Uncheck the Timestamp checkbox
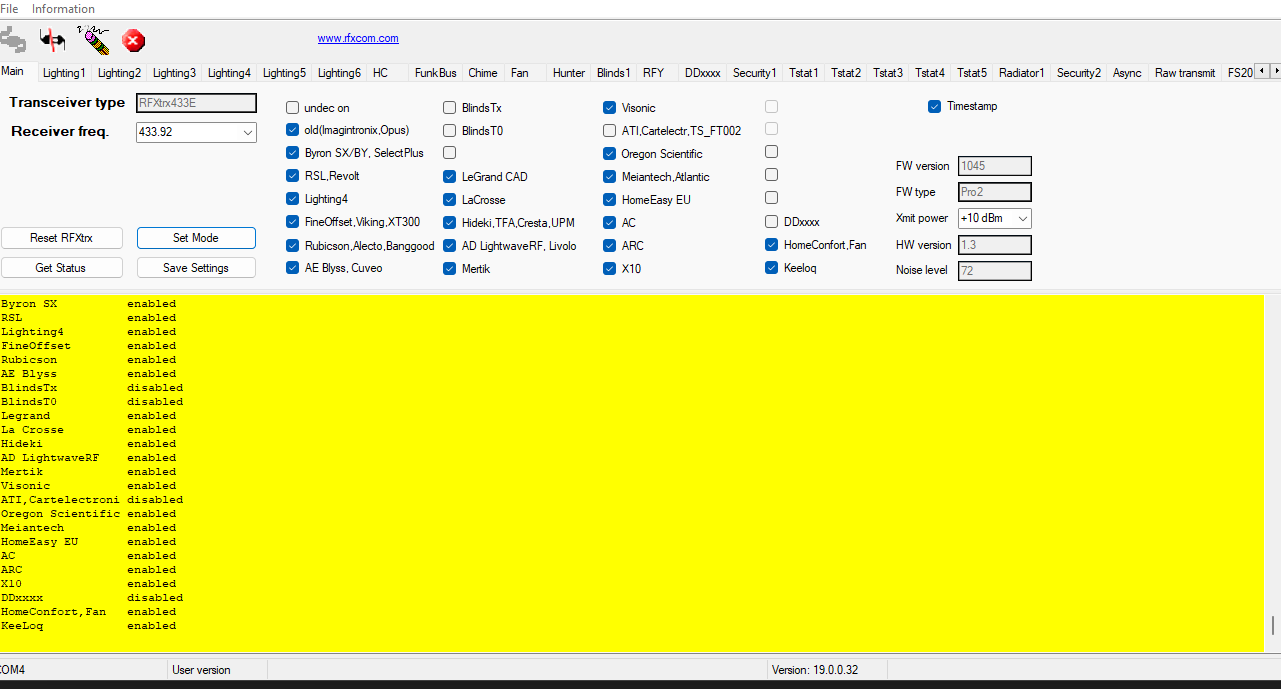This screenshot has height=689, width=1281. point(934,106)
